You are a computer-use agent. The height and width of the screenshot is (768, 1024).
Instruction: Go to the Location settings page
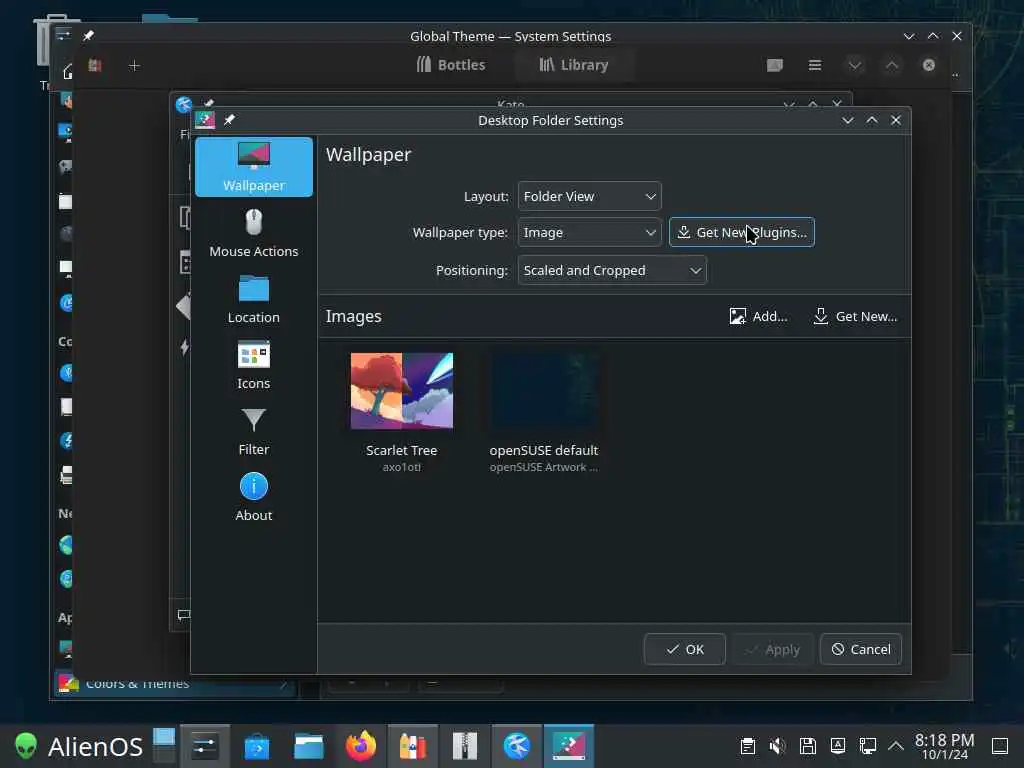click(x=253, y=299)
